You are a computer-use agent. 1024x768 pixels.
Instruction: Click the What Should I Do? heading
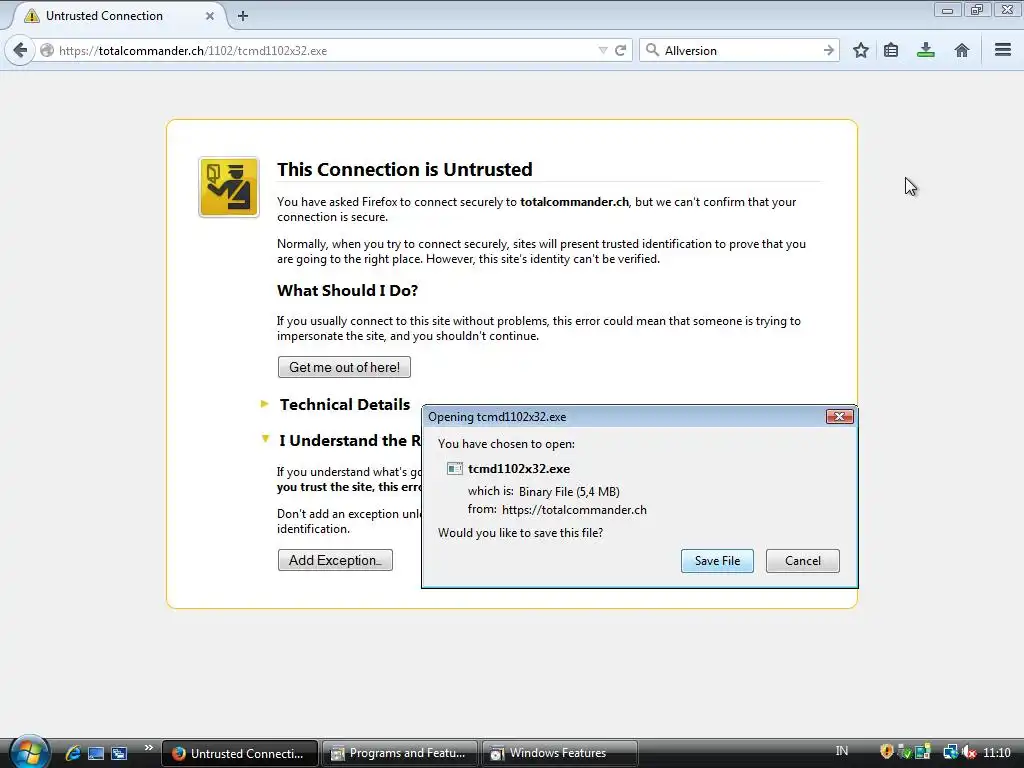click(347, 290)
